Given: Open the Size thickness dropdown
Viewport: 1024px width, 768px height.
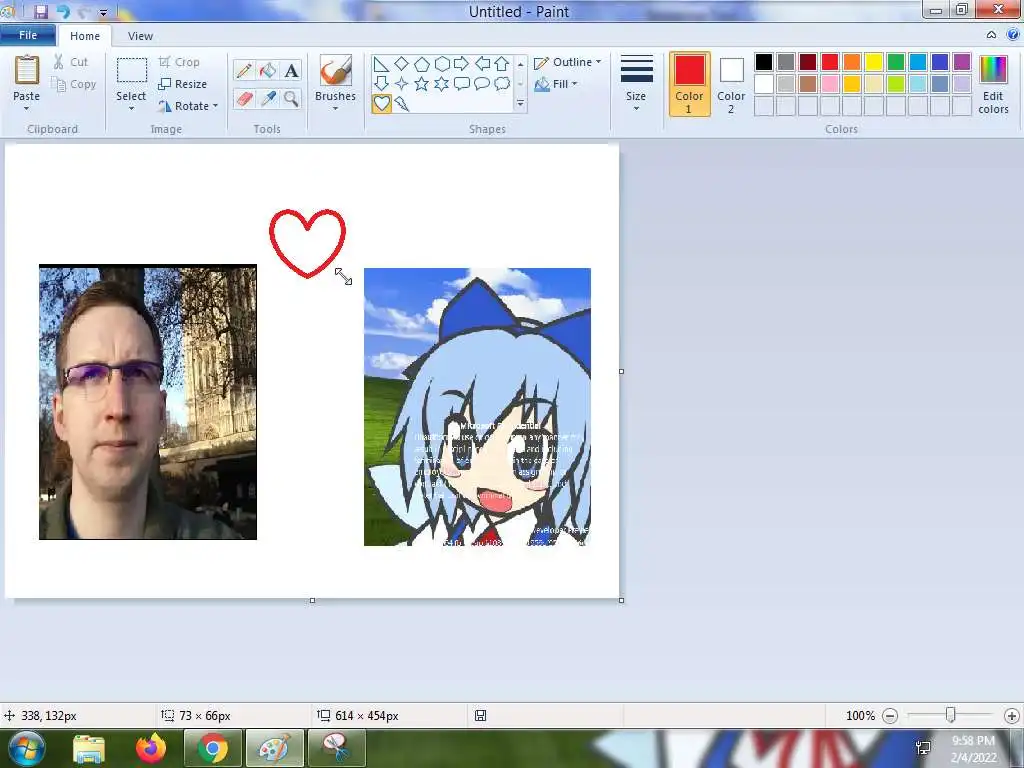Looking at the screenshot, I should pyautogui.click(x=636, y=83).
